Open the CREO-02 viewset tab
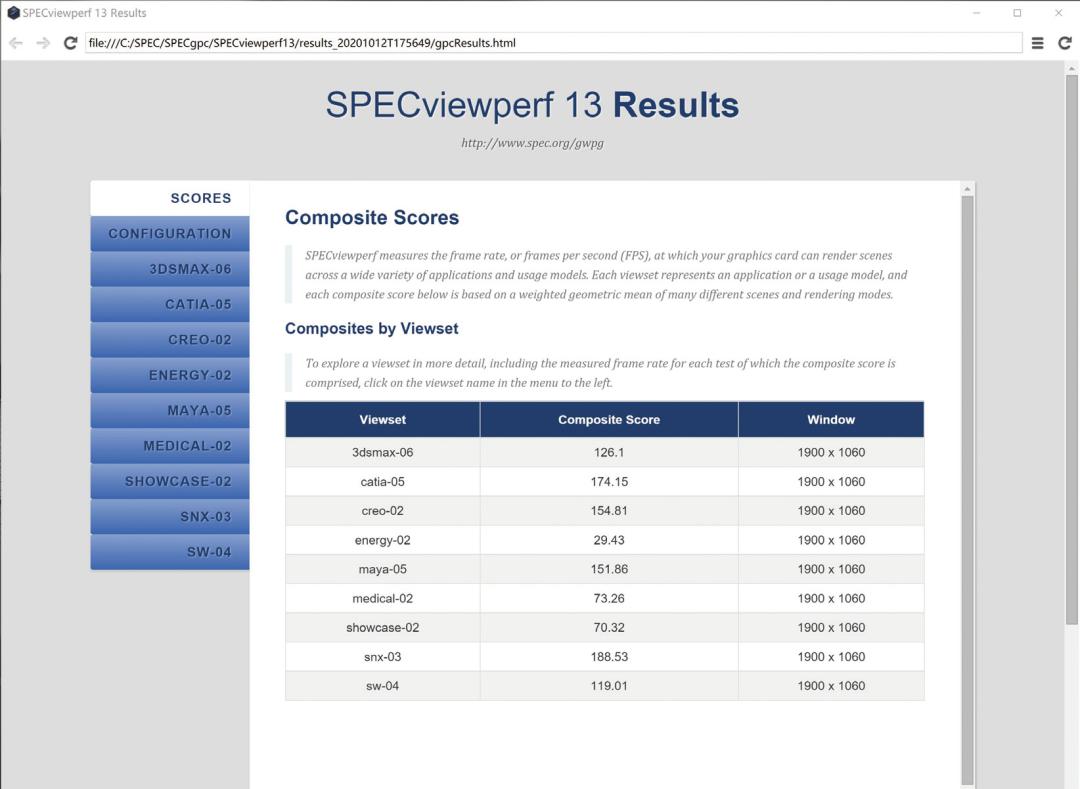This screenshot has width=1080, height=789. (x=170, y=339)
